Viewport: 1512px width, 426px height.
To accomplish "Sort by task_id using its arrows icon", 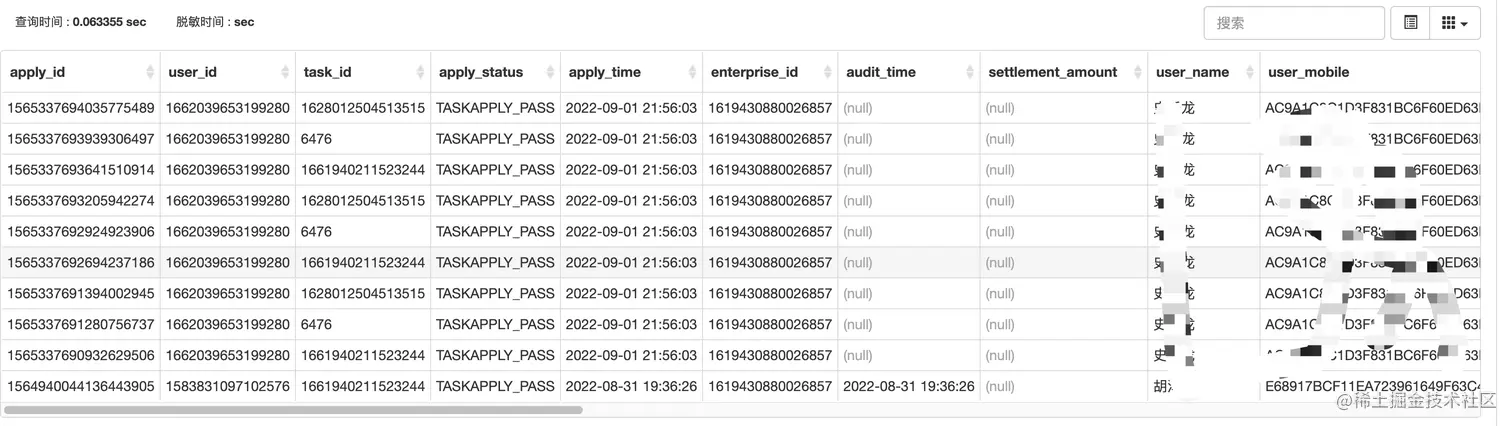I will click(421, 72).
